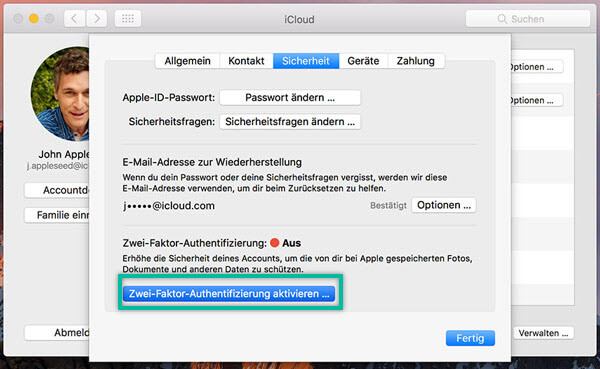Screen dimensions: 600x369
Task: Open Accountdetails button behind dialog
Action: [x=57, y=190]
